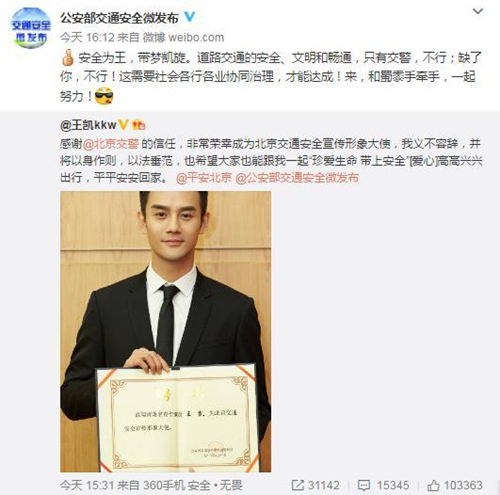
Task: Click the member badge icon next to 王凯kkw
Action: point(139,125)
